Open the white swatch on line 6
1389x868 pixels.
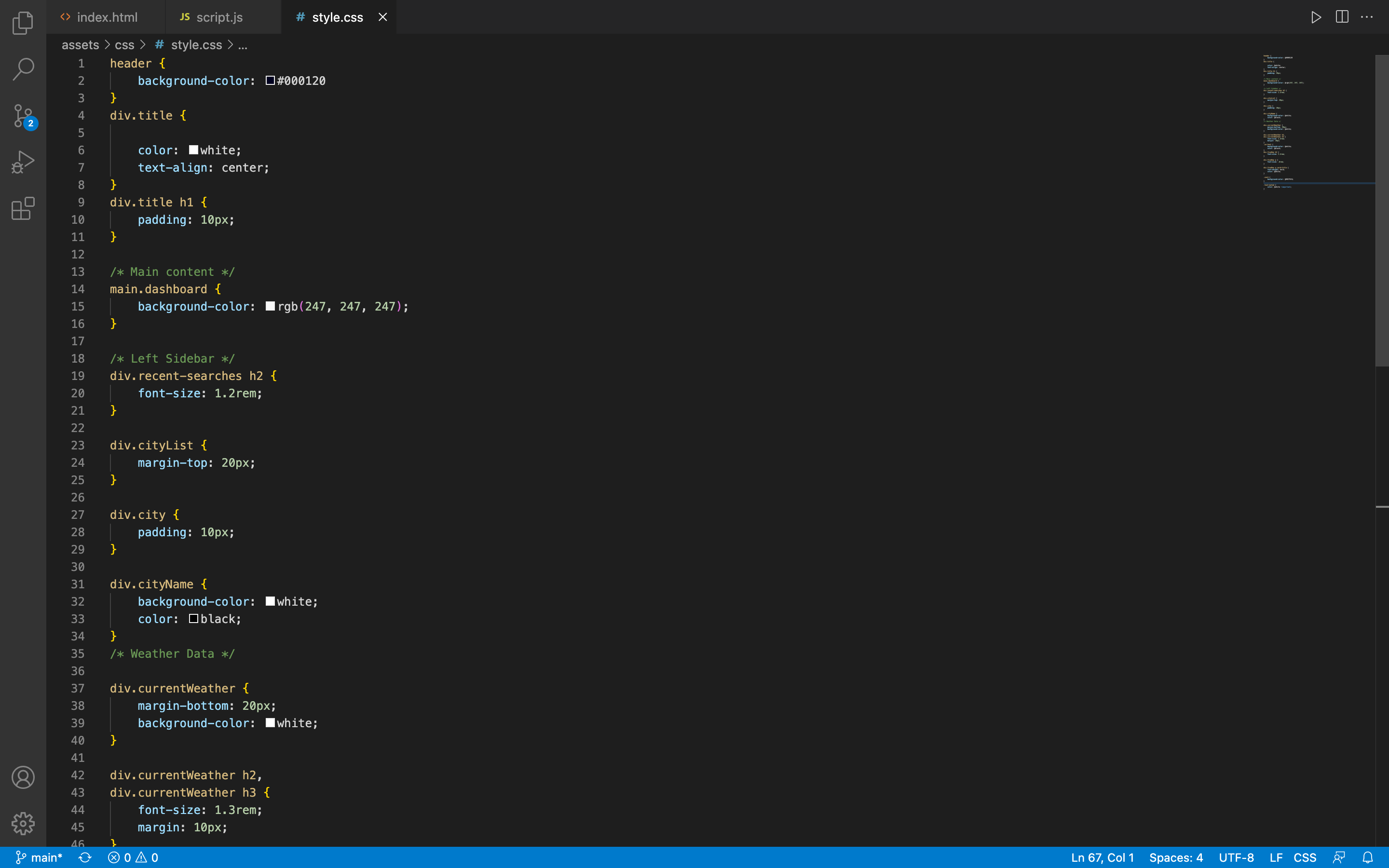(193, 150)
